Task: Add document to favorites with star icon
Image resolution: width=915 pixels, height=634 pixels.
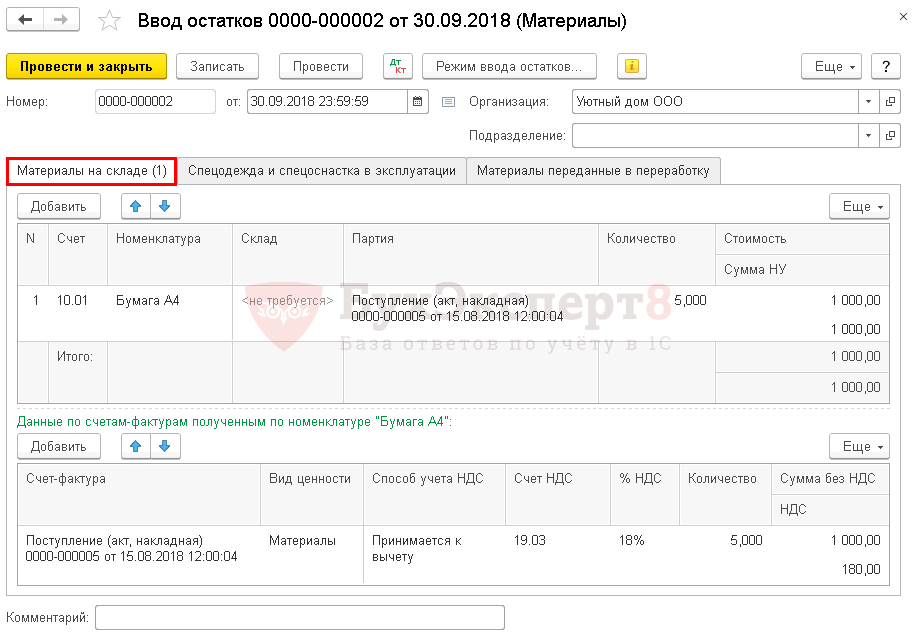Action: tap(110, 21)
